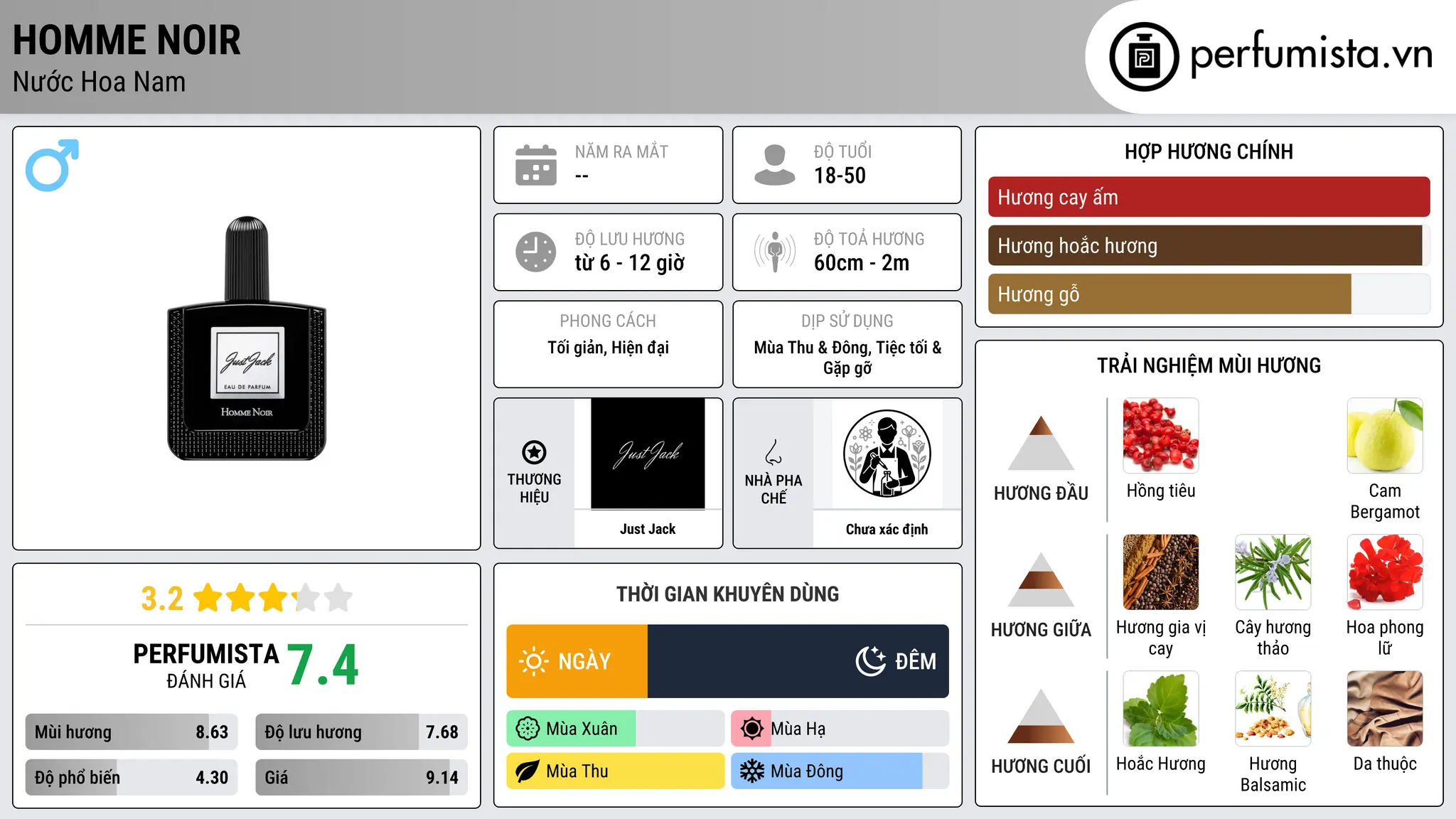The height and width of the screenshot is (819, 1456).
Task: Click the Độ phổ biến 4.30 score bar
Action: click(132, 777)
